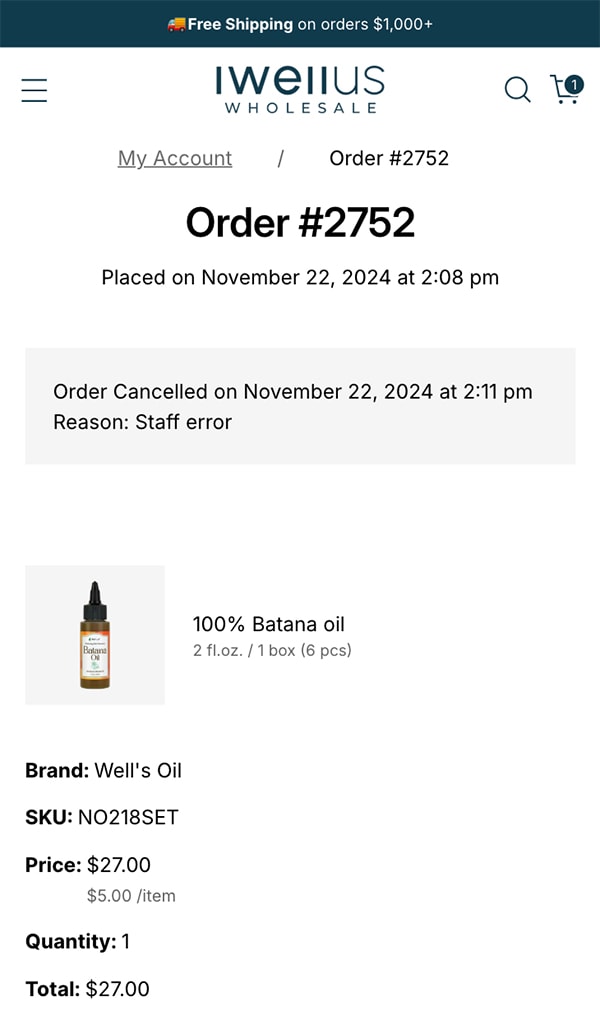600x1016 pixels.
Task: Click the order placed date text
Action: (300, 277)
